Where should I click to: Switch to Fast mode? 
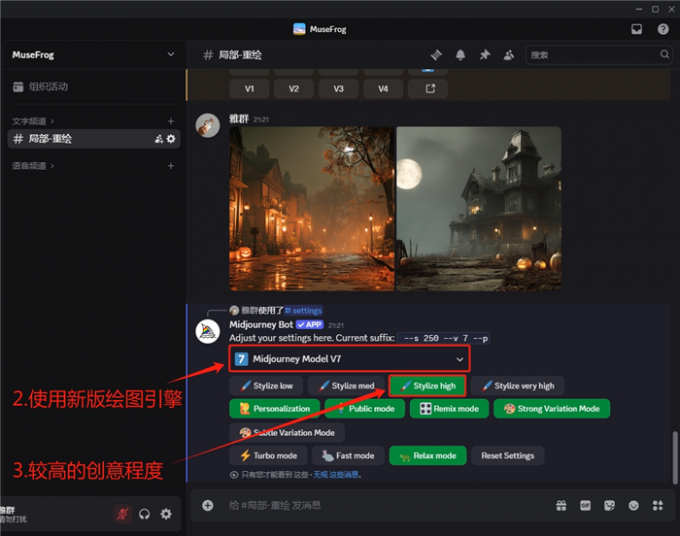click(x=348, y=455)
